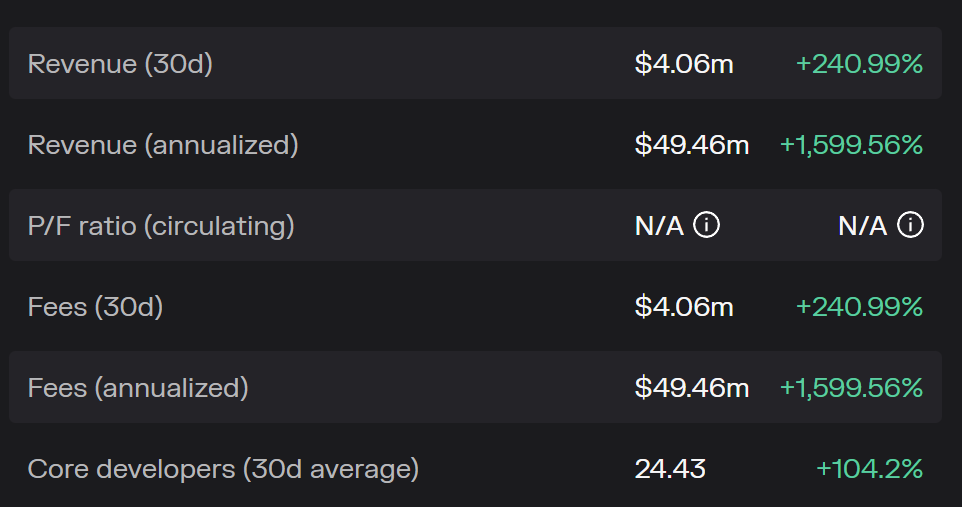This screenshot has width=962, height=507.
Task: Click +240.99% change in Revenue (30d) row
Action: point(859,64)
